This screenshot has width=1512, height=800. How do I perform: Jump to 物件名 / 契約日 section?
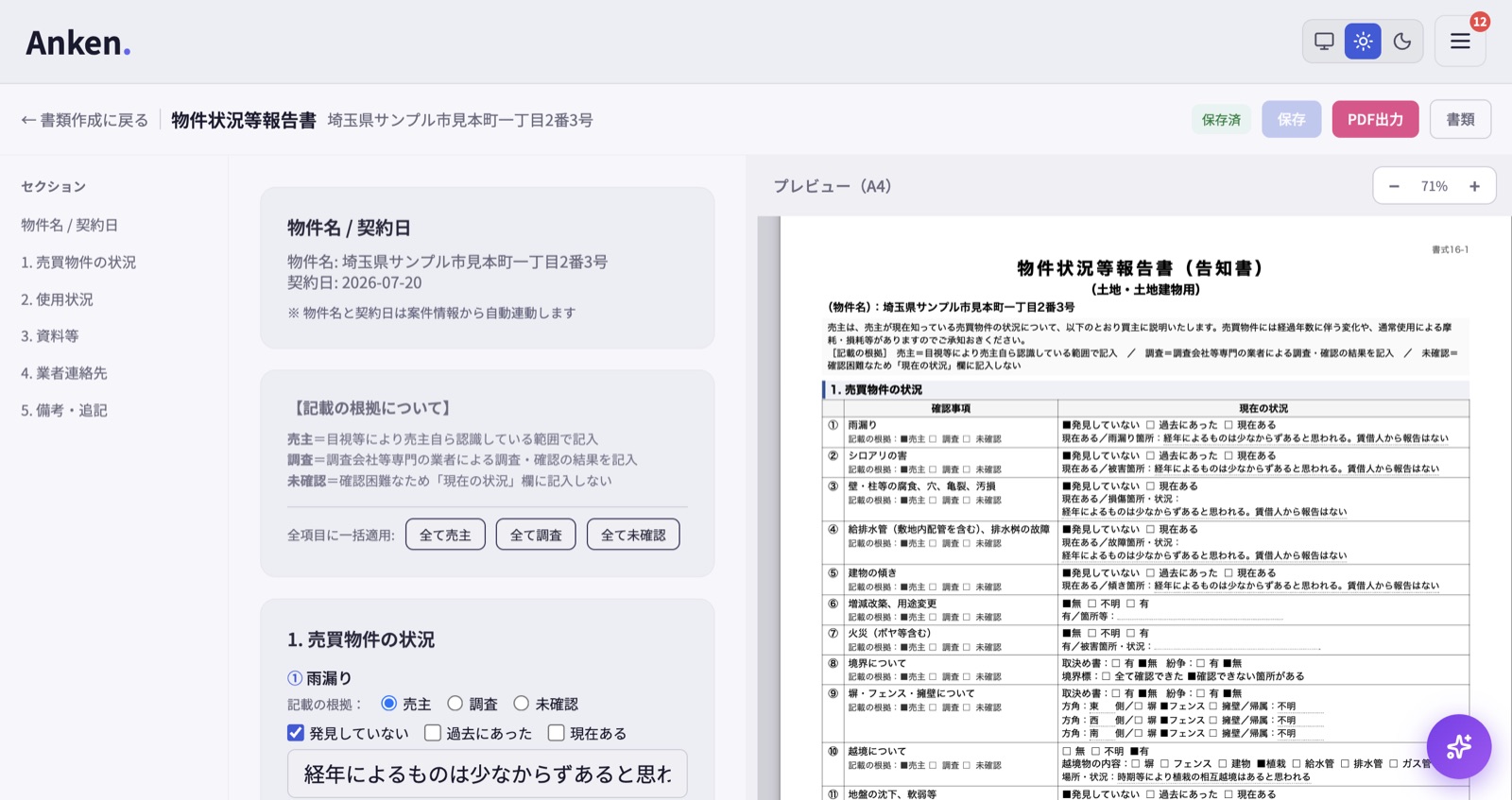(69, 225)
